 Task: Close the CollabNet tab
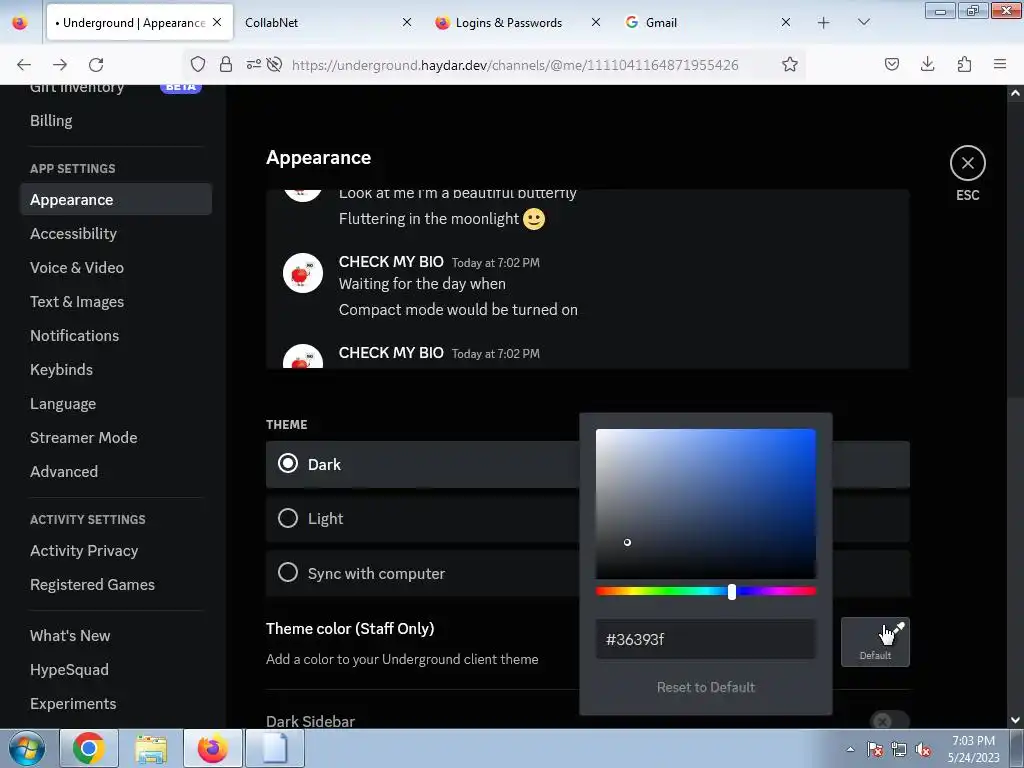point(407,22)
